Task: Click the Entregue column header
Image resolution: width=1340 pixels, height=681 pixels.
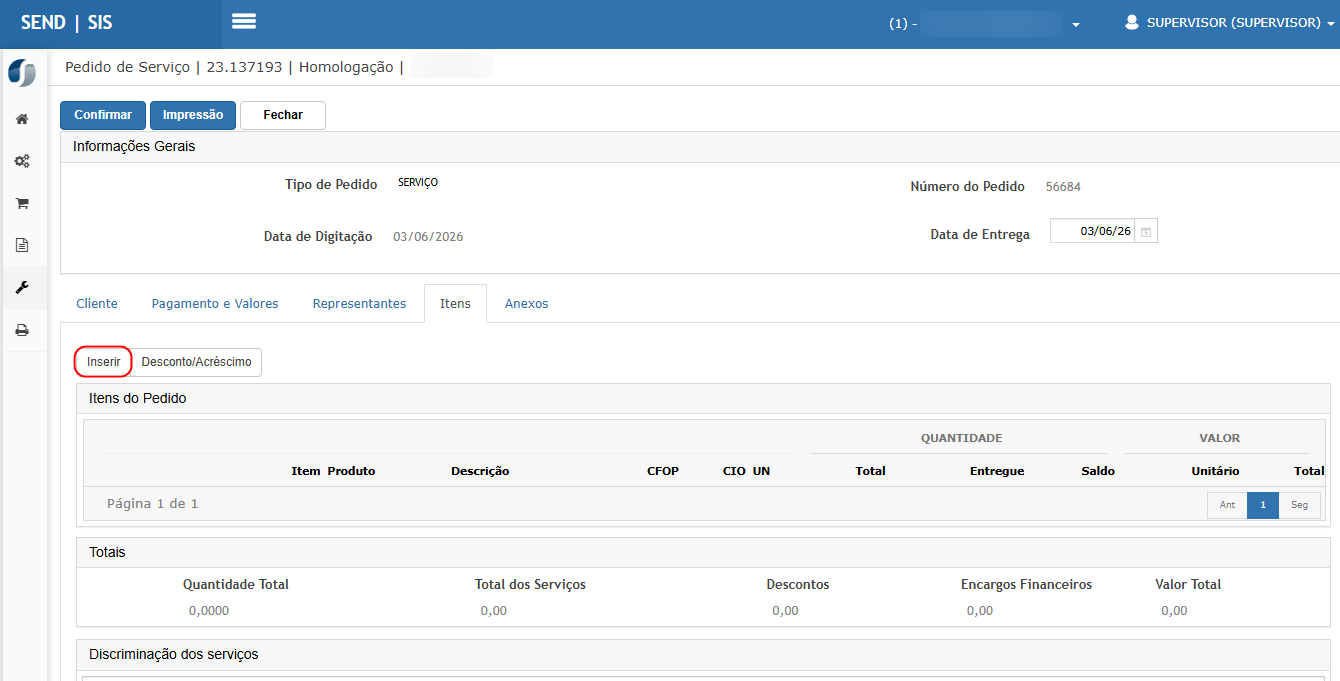Action: (997, 471)
